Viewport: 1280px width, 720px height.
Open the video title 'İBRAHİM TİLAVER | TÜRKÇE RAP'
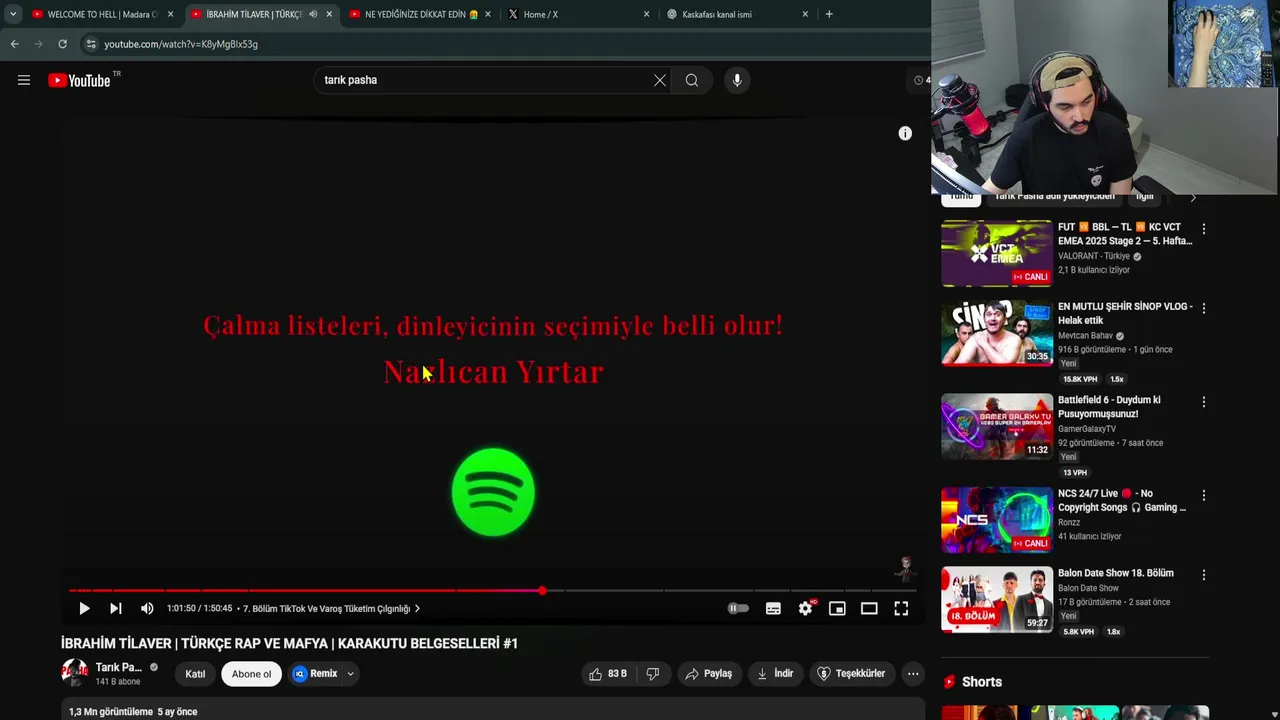289,643
